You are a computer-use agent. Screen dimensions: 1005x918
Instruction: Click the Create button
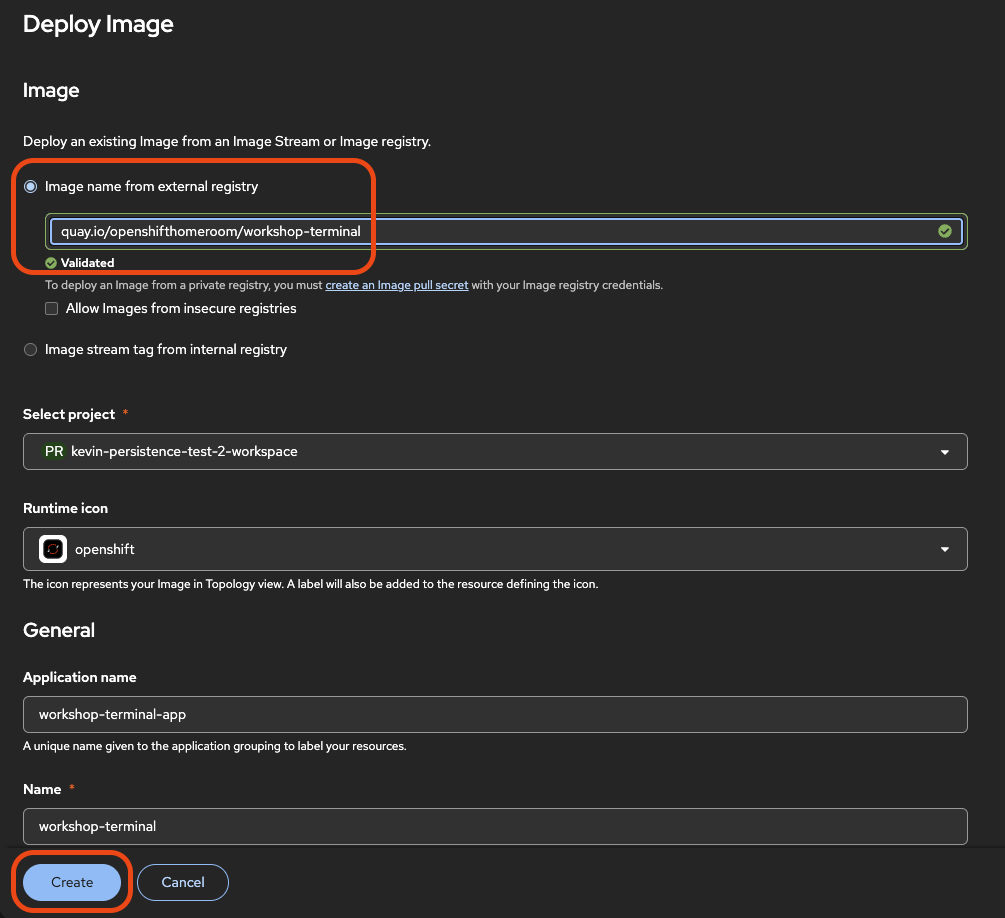(72, 883)
